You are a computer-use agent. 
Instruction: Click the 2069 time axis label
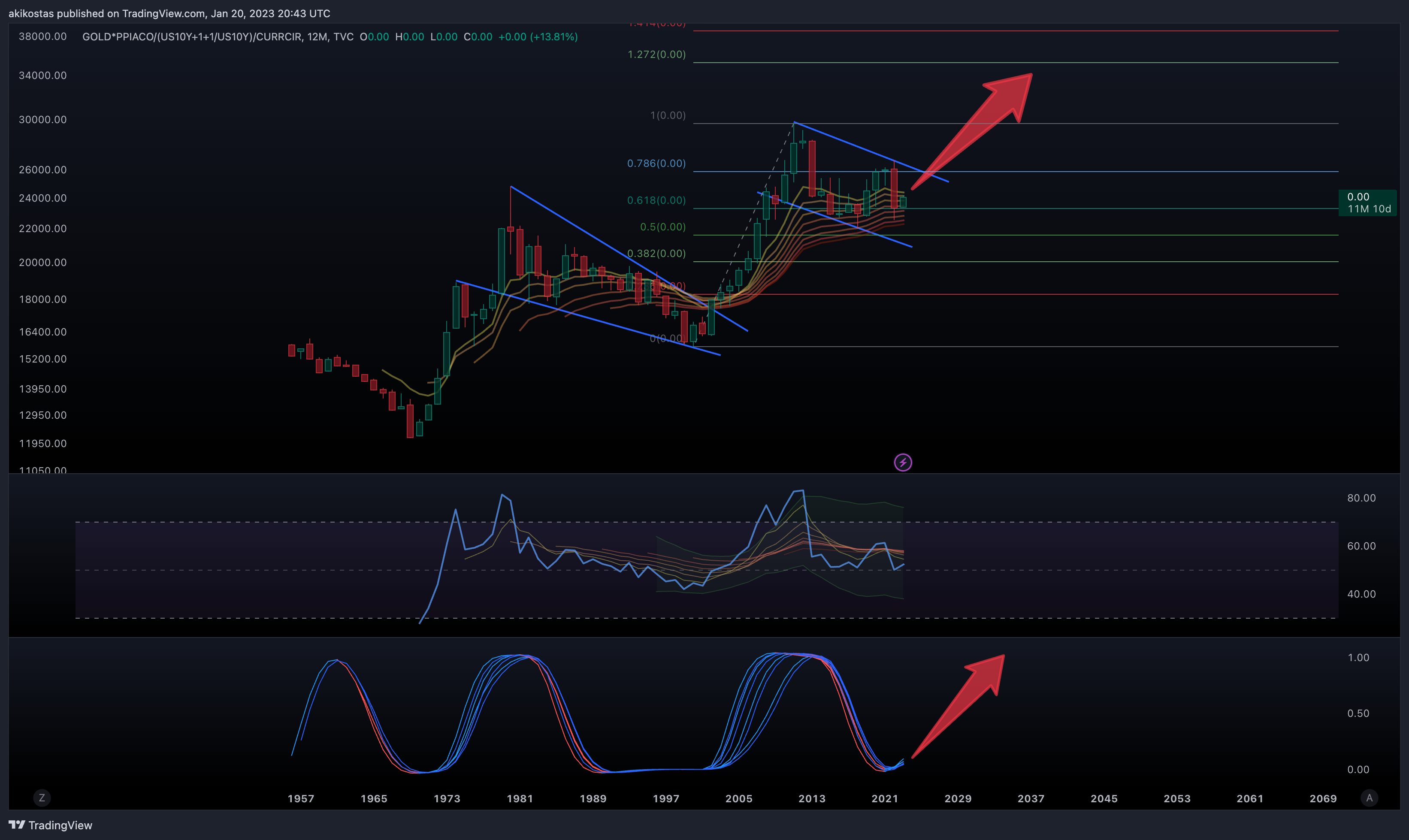[x=1323, y=799]
